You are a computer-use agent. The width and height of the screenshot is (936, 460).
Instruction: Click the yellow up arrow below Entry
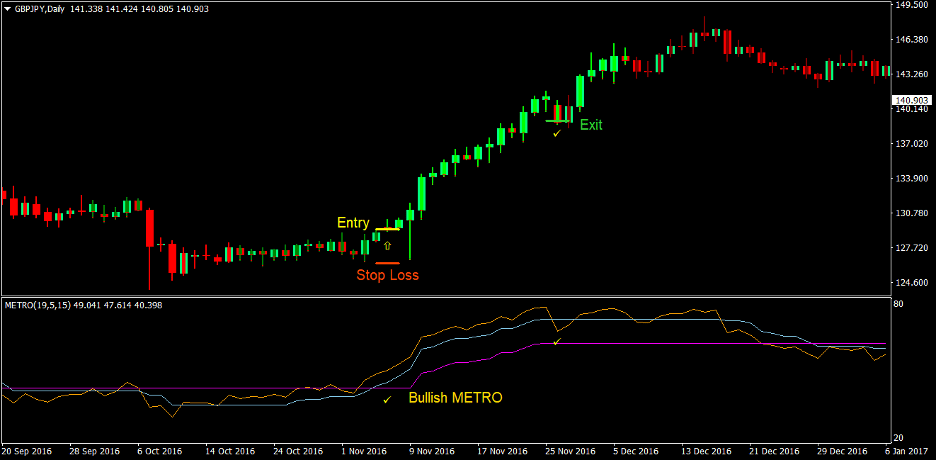(x=387, y=245)
